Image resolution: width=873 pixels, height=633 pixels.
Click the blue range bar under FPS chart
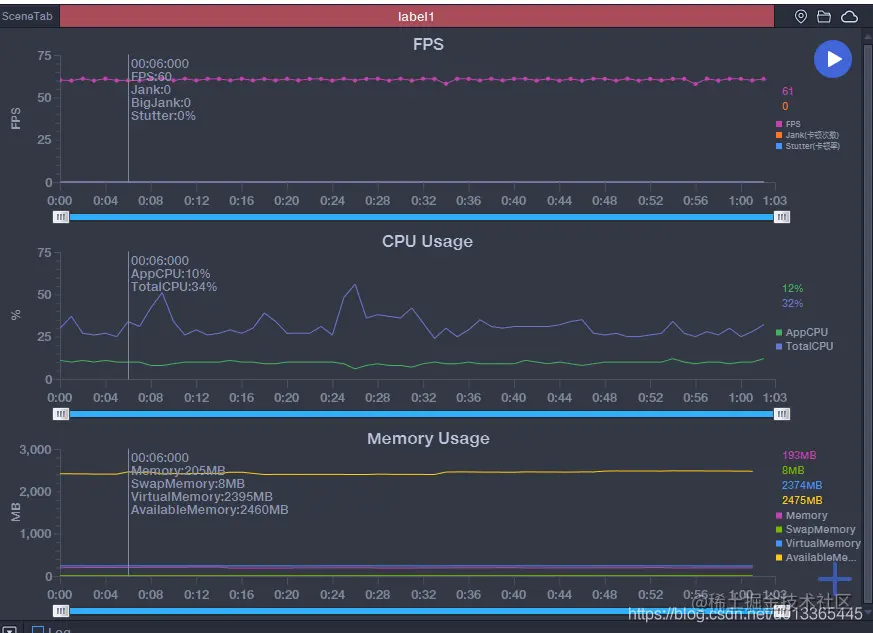tap(421, 217)
